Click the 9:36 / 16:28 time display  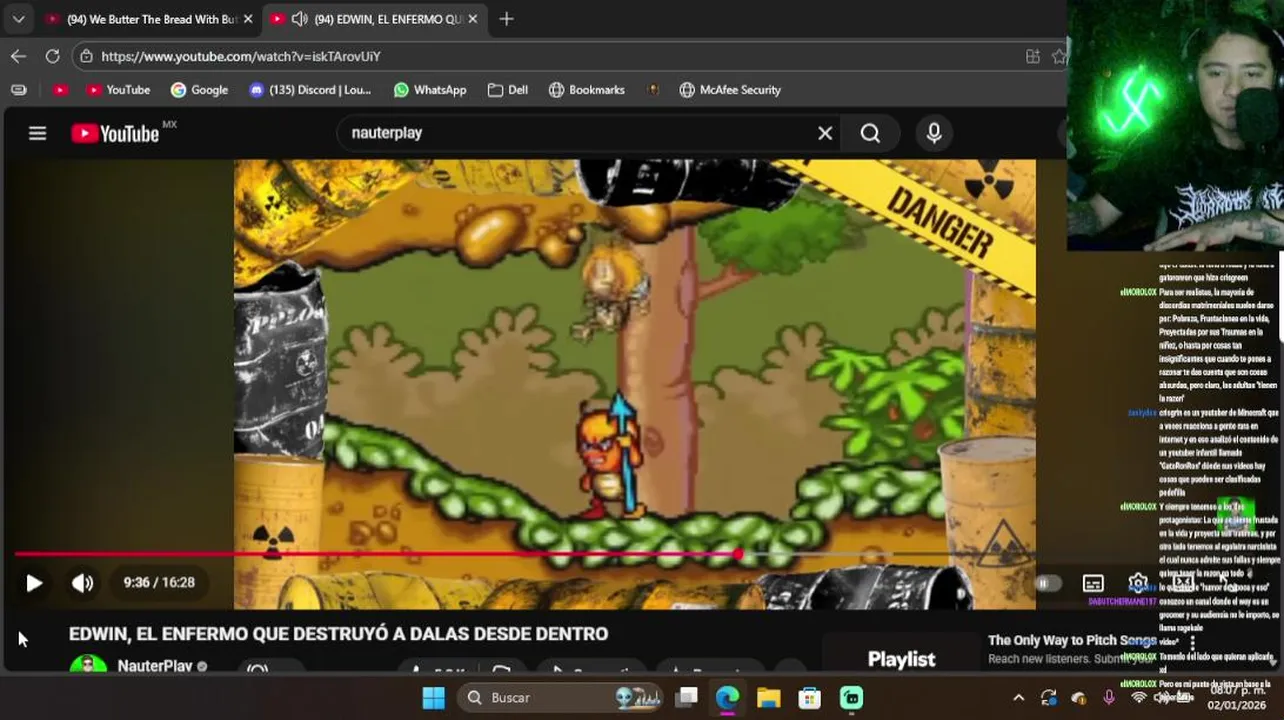pyautogui.click(x=159, y=583)
